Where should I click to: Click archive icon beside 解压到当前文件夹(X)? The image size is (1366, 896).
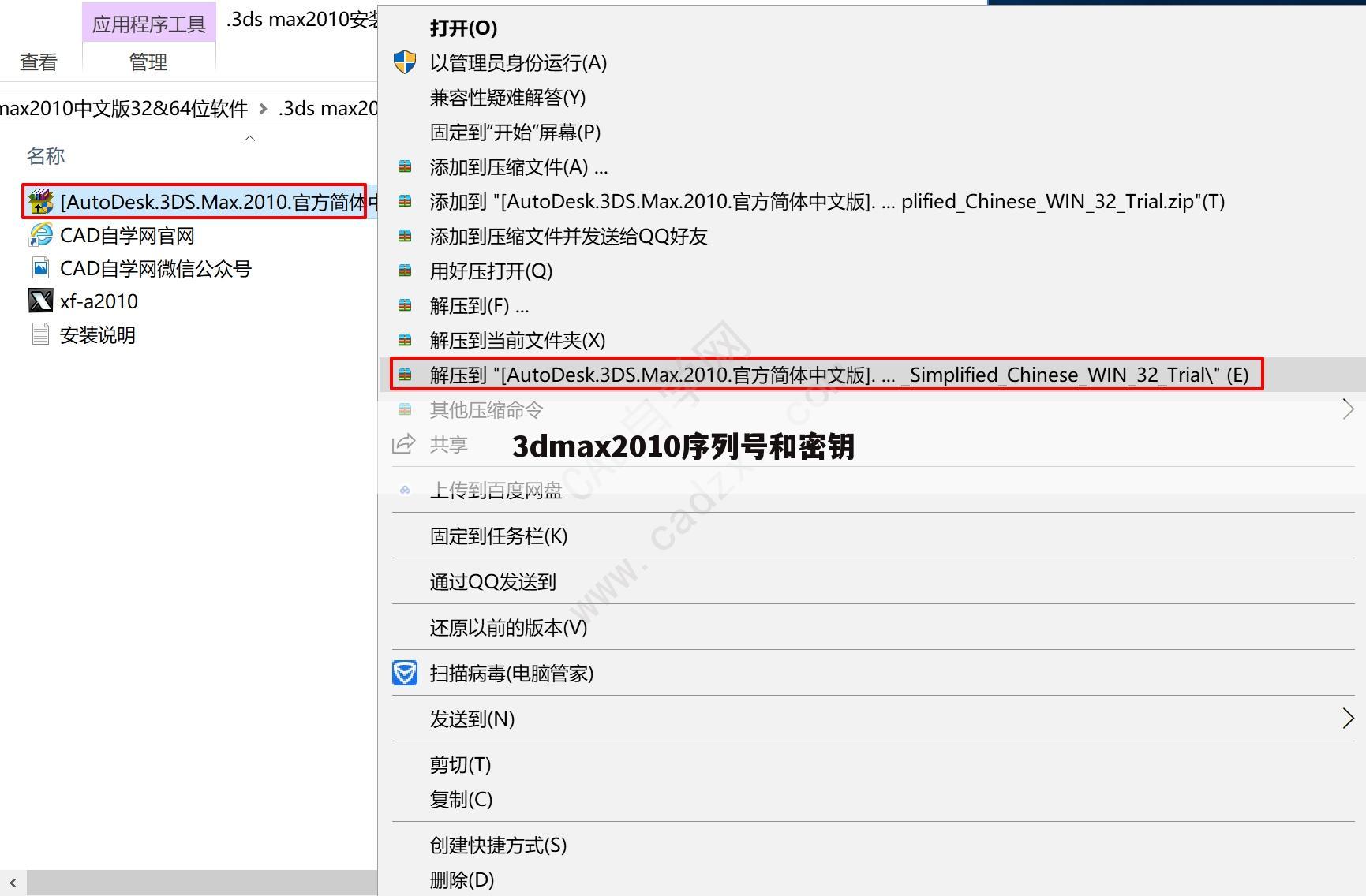pyautogui.click(x=405, y=340)
